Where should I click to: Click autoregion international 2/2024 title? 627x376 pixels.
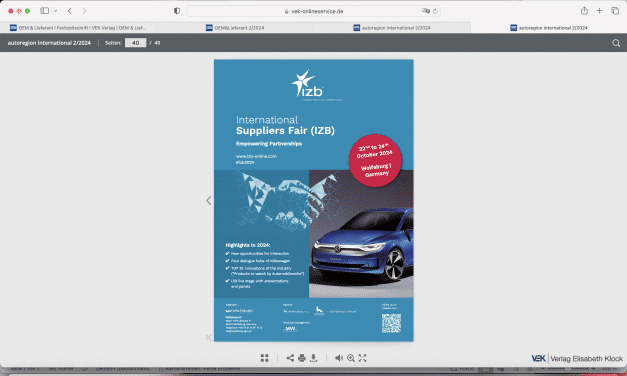[x=49, y=43]
